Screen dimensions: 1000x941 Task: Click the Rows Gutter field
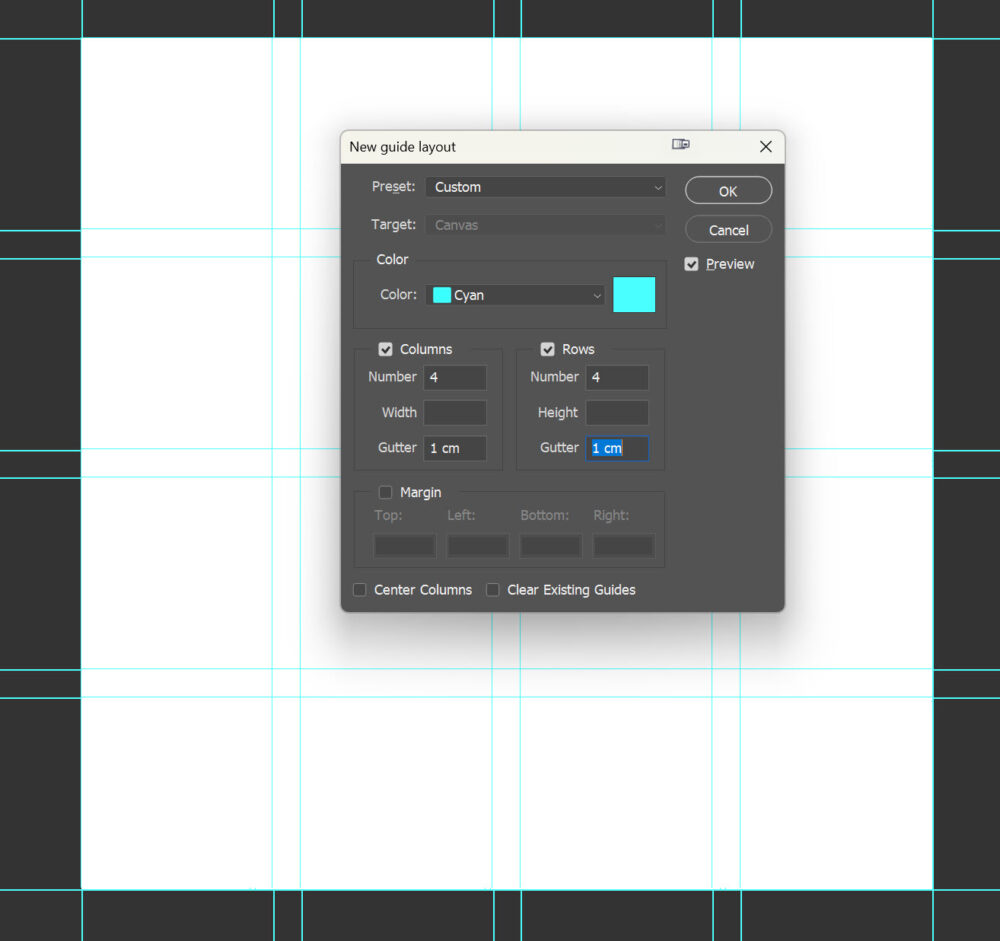617,448
